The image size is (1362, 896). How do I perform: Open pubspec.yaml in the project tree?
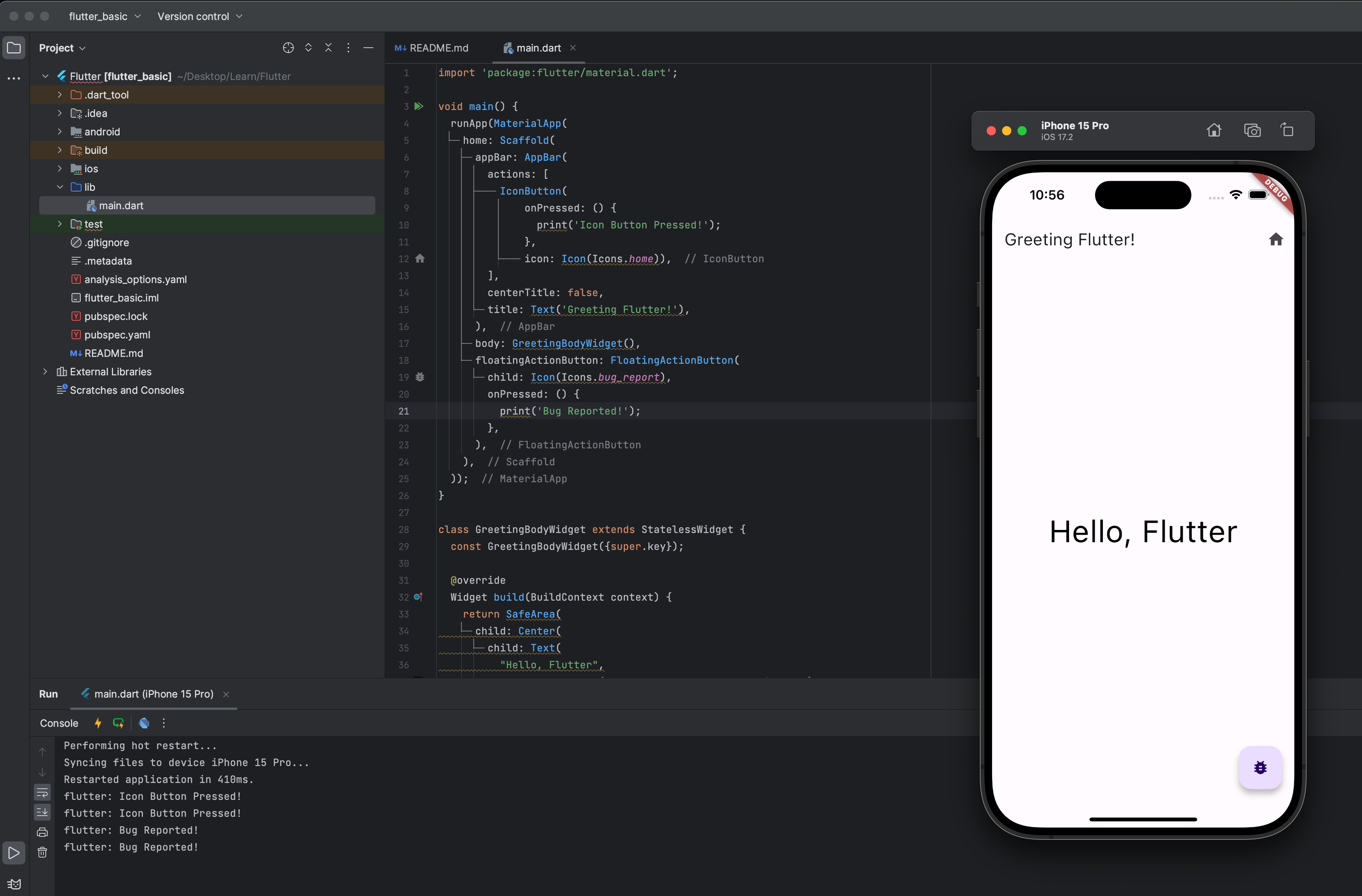click(x=117, y=335)
